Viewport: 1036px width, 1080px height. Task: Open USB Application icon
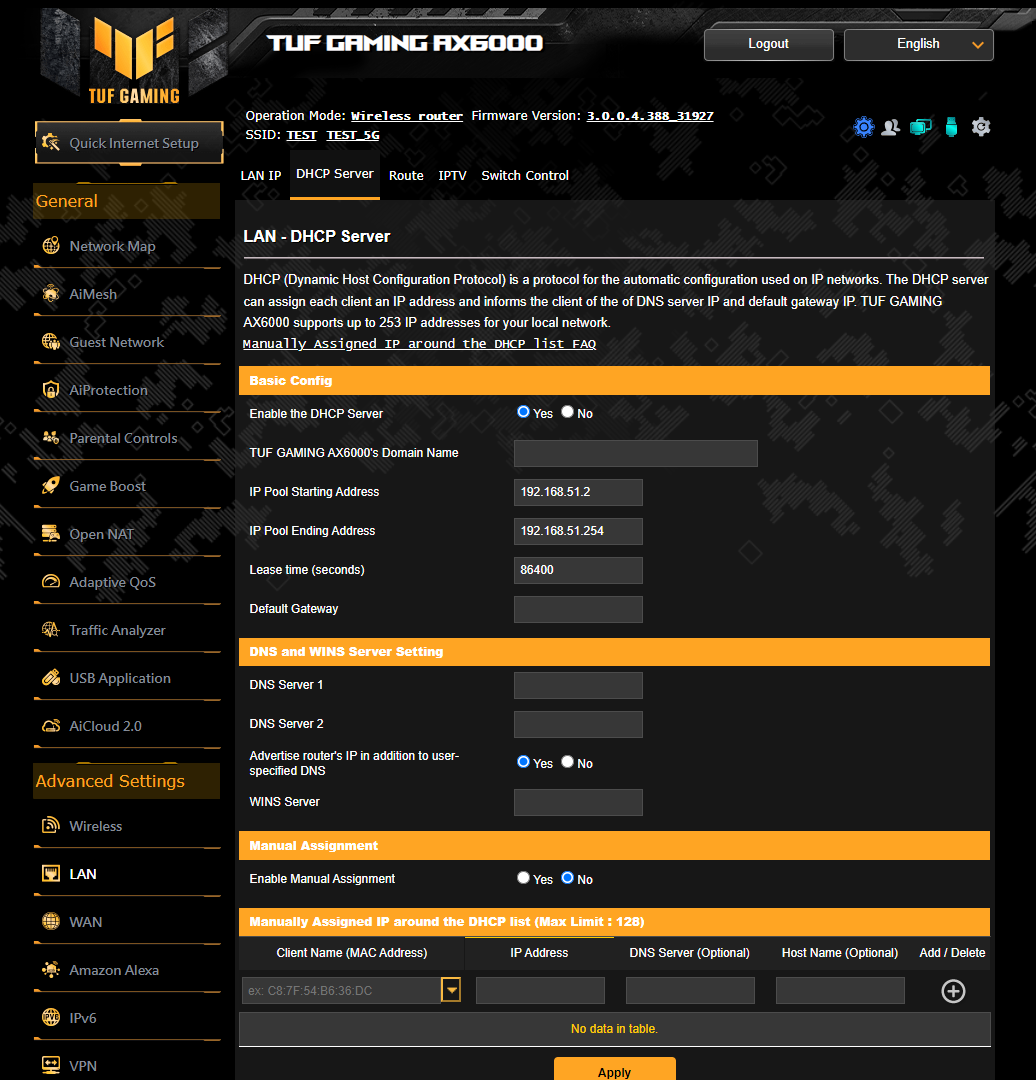pos(51,678)
